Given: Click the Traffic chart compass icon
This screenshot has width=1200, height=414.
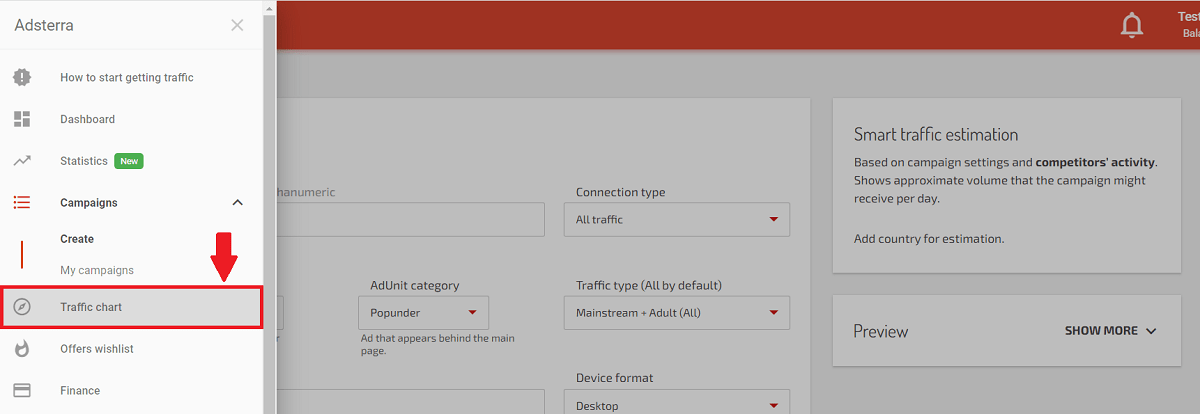Looking at the screenshot, I should tap(22, 307).
